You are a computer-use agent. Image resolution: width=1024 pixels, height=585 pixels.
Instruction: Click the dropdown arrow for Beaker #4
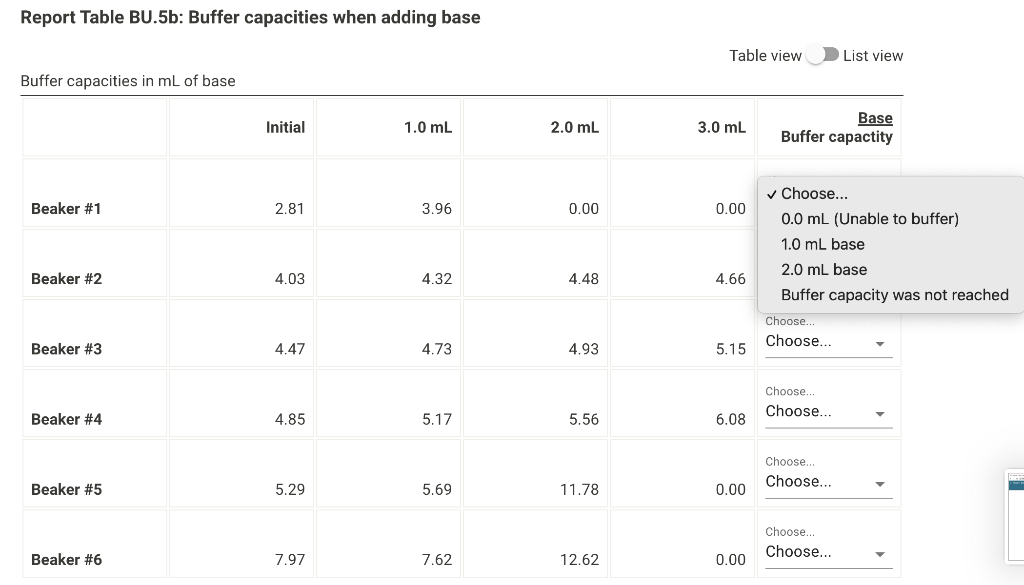pos(880,414)
